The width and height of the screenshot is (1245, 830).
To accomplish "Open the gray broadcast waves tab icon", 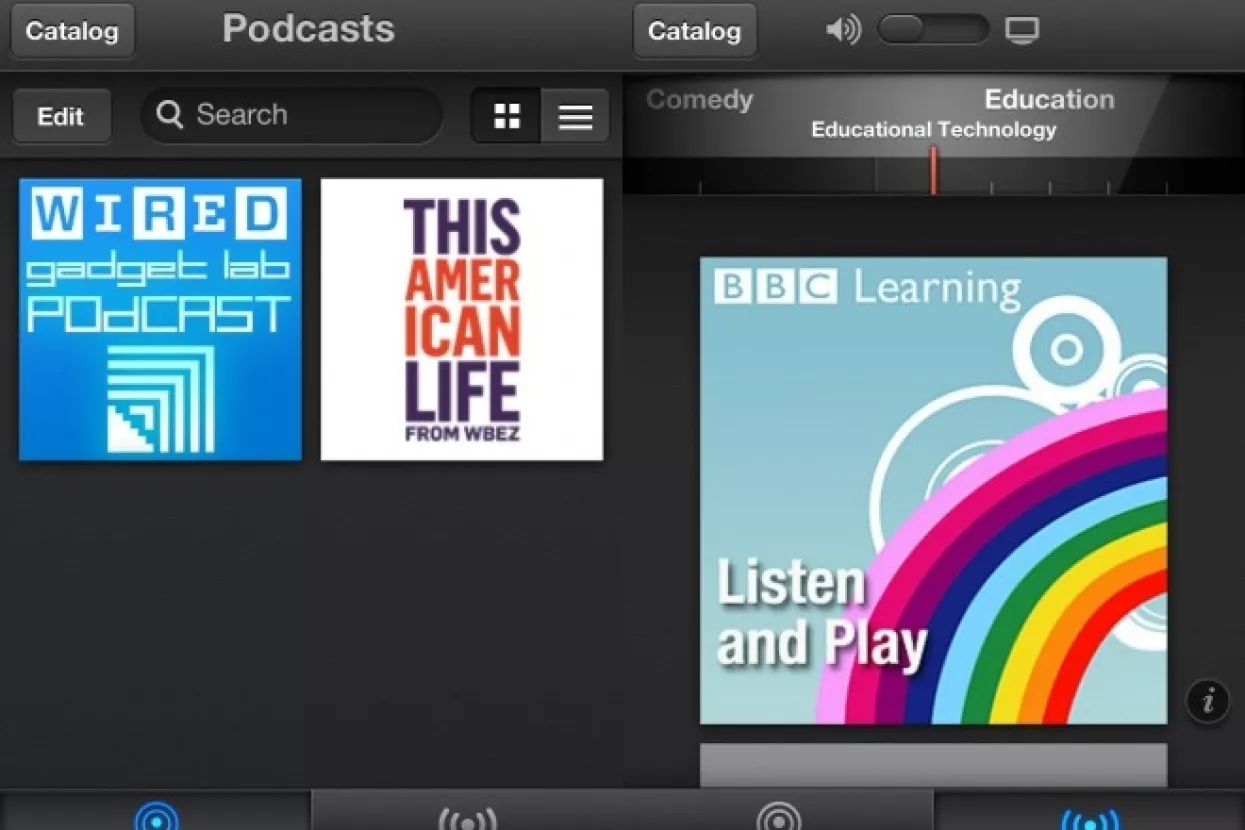I will (467, 818).
